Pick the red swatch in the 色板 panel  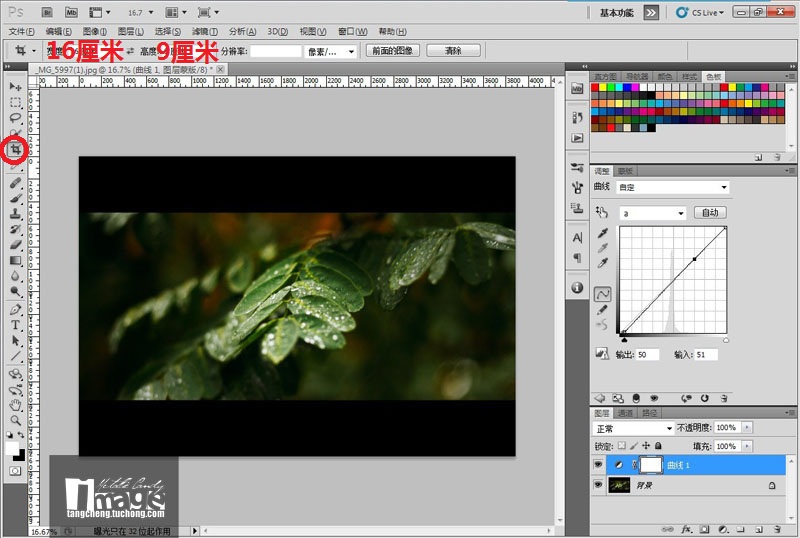[x=597, y=89]
